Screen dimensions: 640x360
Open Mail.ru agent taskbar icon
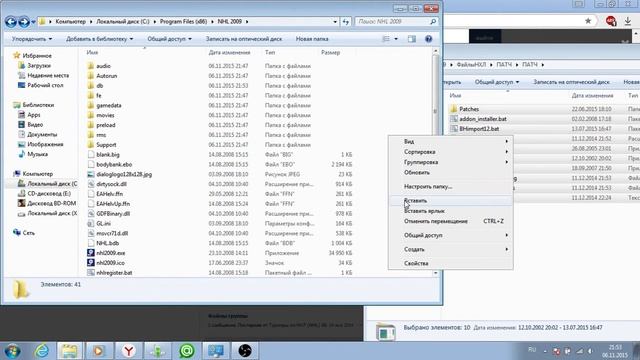[187, 351]
